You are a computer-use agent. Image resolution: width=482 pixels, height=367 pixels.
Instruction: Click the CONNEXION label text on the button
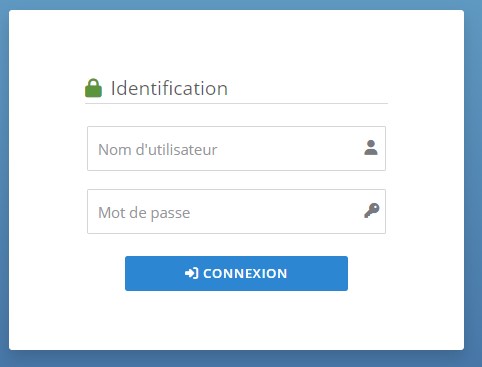[x=245, y=273]
